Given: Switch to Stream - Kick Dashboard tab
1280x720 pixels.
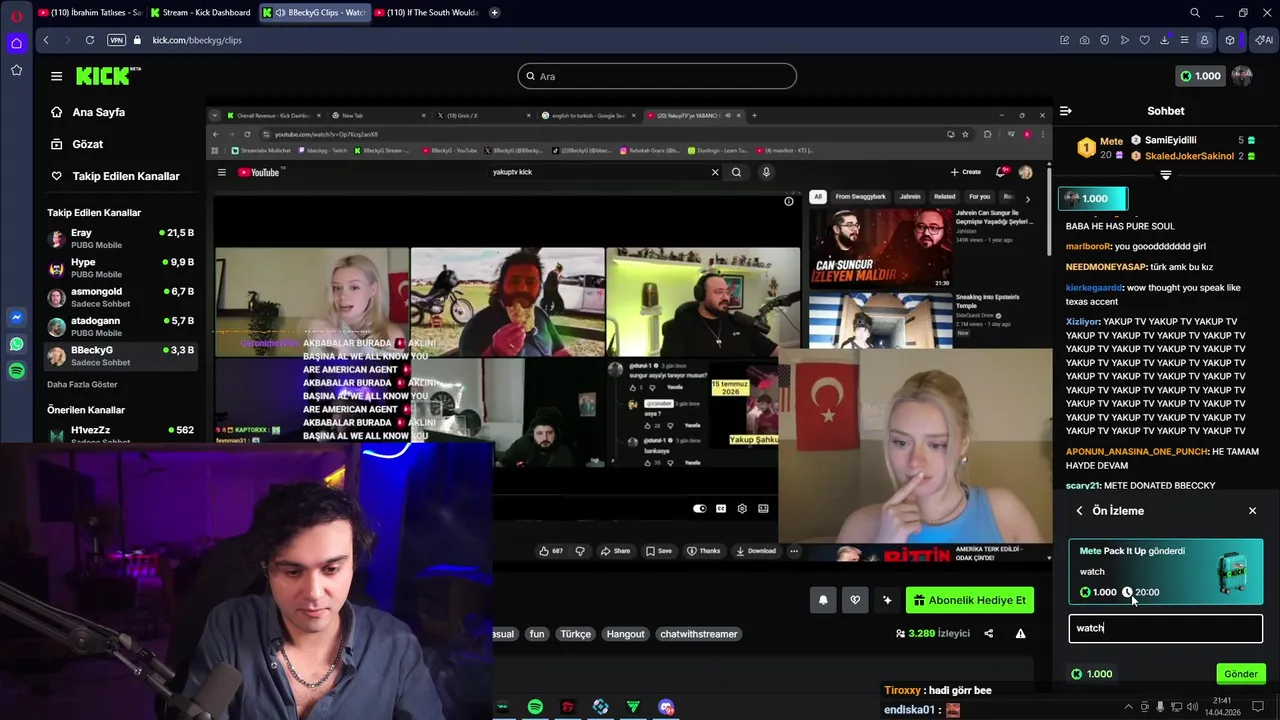Looking at the screenshot, I should (x=200, y=13).
